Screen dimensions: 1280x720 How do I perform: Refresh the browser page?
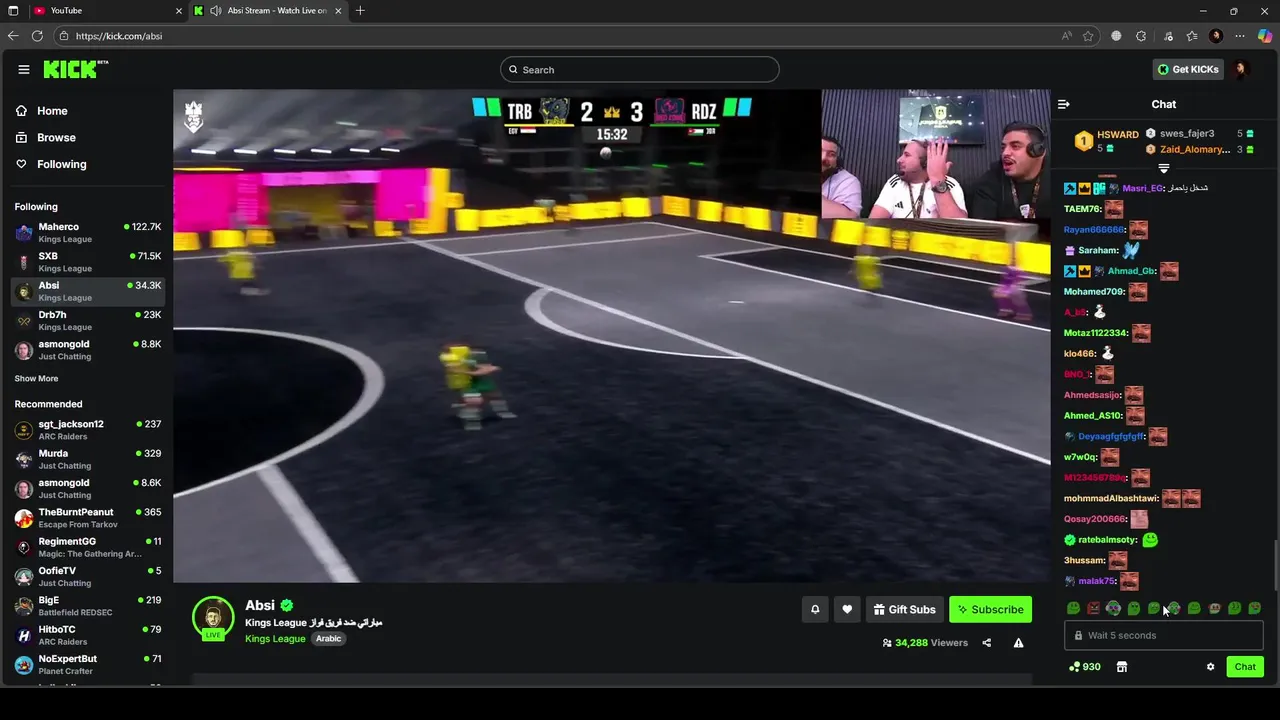click(37, 36)
